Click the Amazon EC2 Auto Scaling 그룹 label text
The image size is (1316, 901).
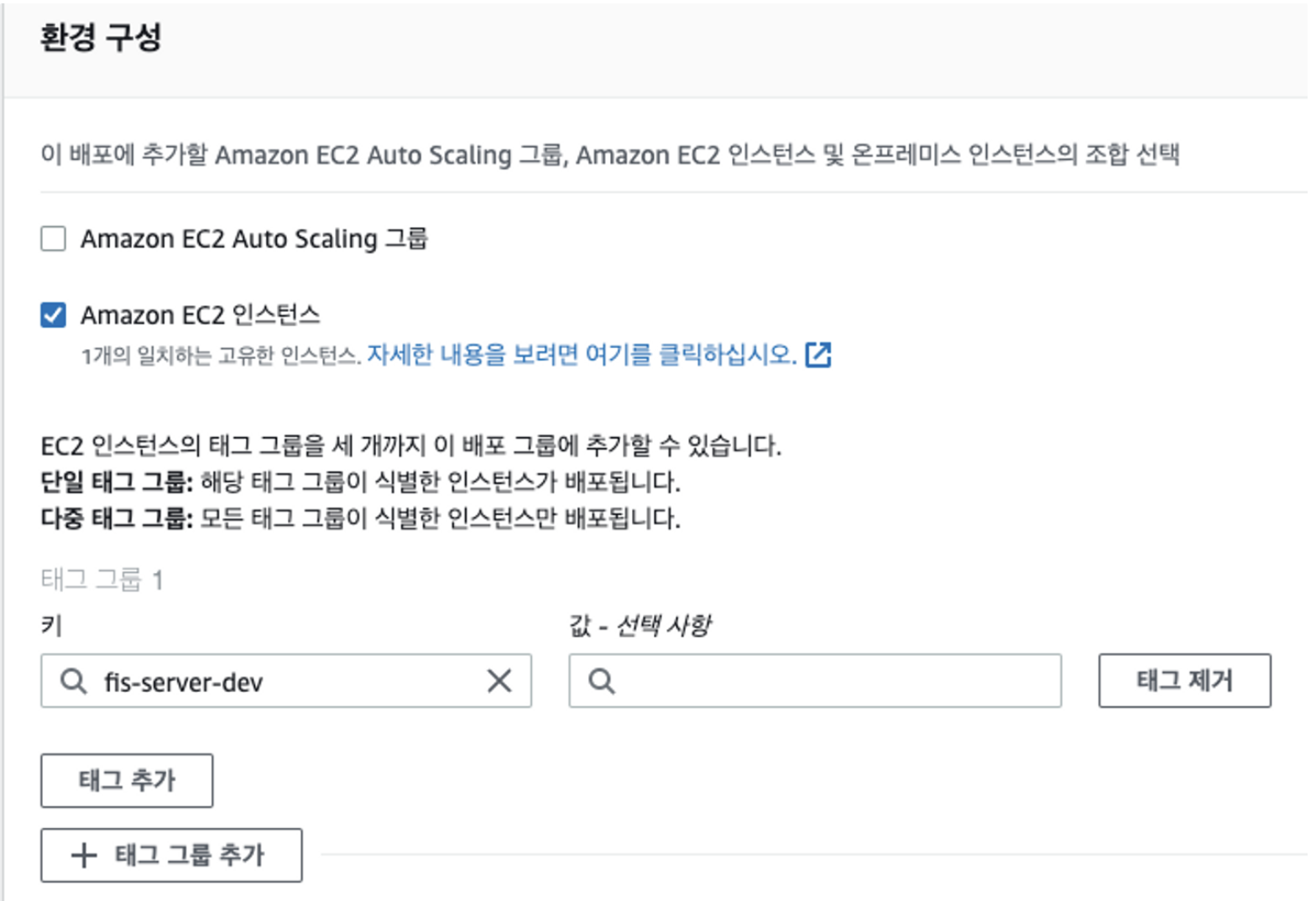254,239
